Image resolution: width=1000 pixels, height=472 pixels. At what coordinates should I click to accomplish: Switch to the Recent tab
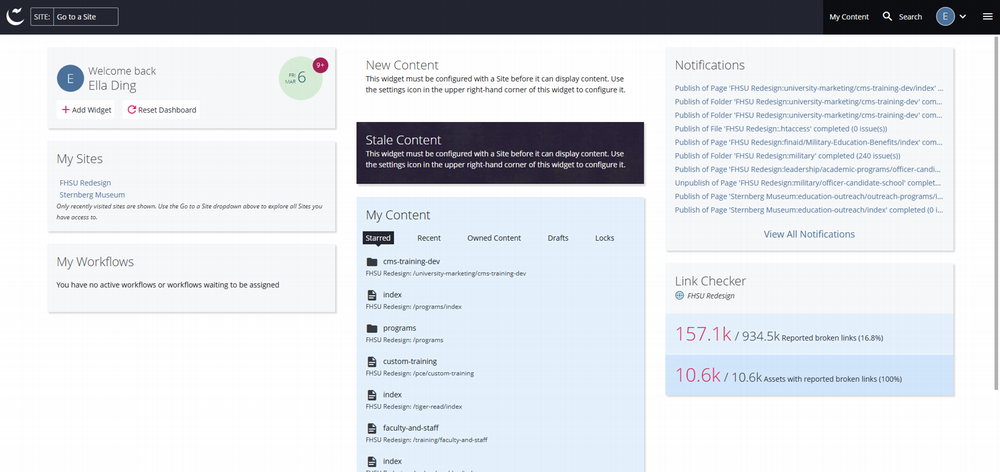(429, 238)
